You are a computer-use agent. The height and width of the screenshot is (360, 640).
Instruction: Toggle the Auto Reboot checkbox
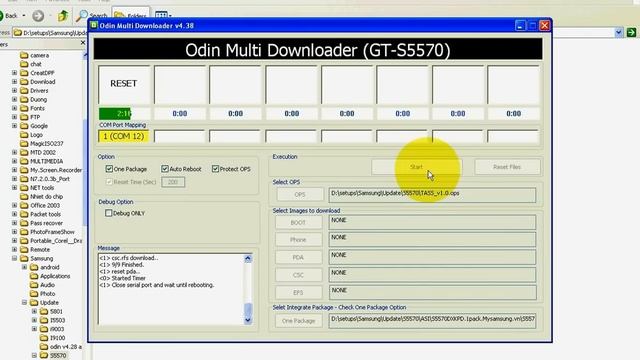165,169
